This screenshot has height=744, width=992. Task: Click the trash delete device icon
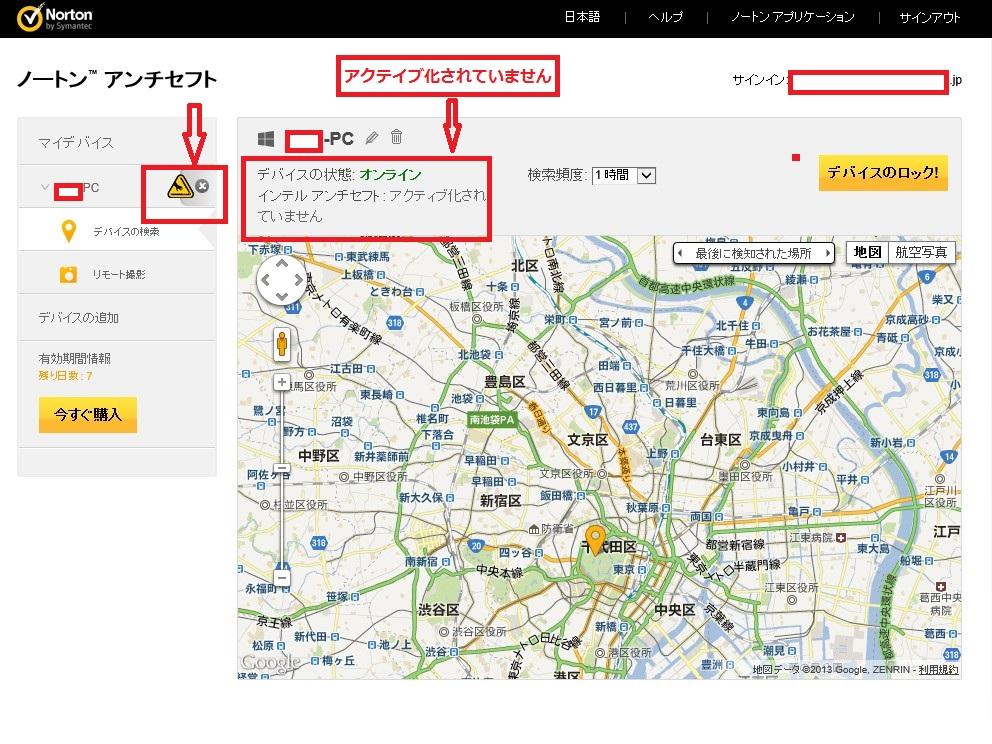coord(397,137)
